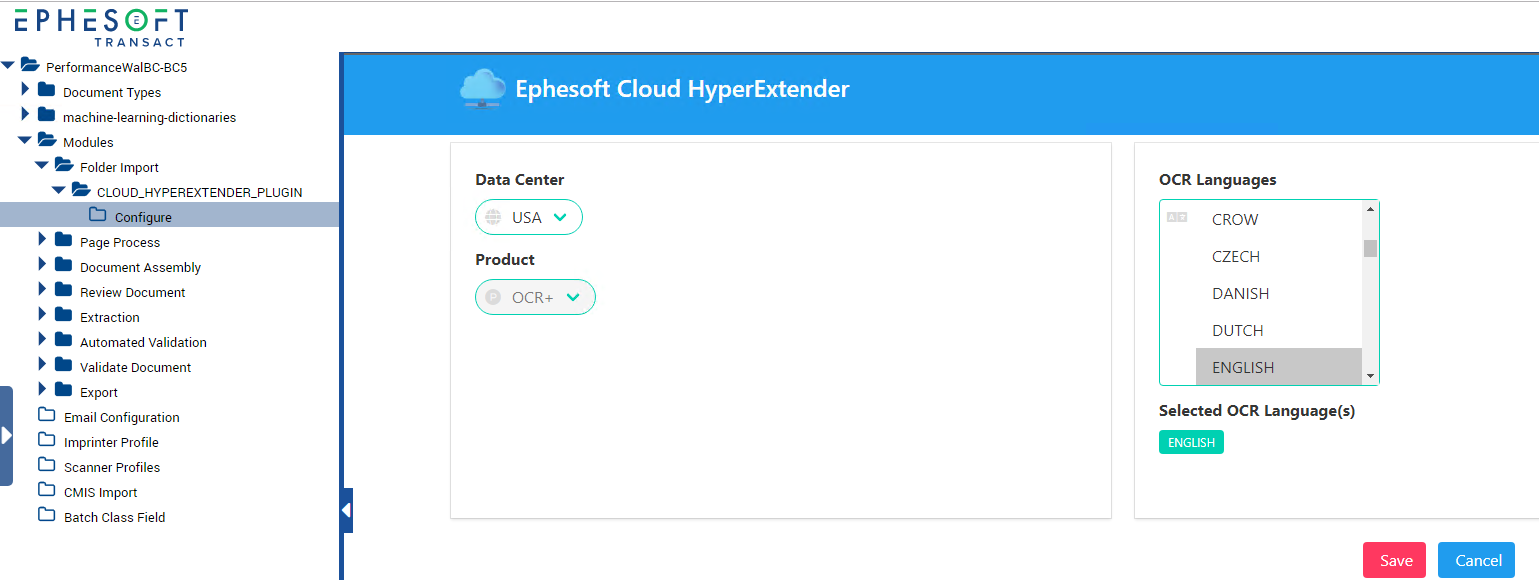Click the OCR Languages scrollbar down arrow
Viewport: 1539px width, 580px height.
pyautogui.click(x=1370, y=376)
